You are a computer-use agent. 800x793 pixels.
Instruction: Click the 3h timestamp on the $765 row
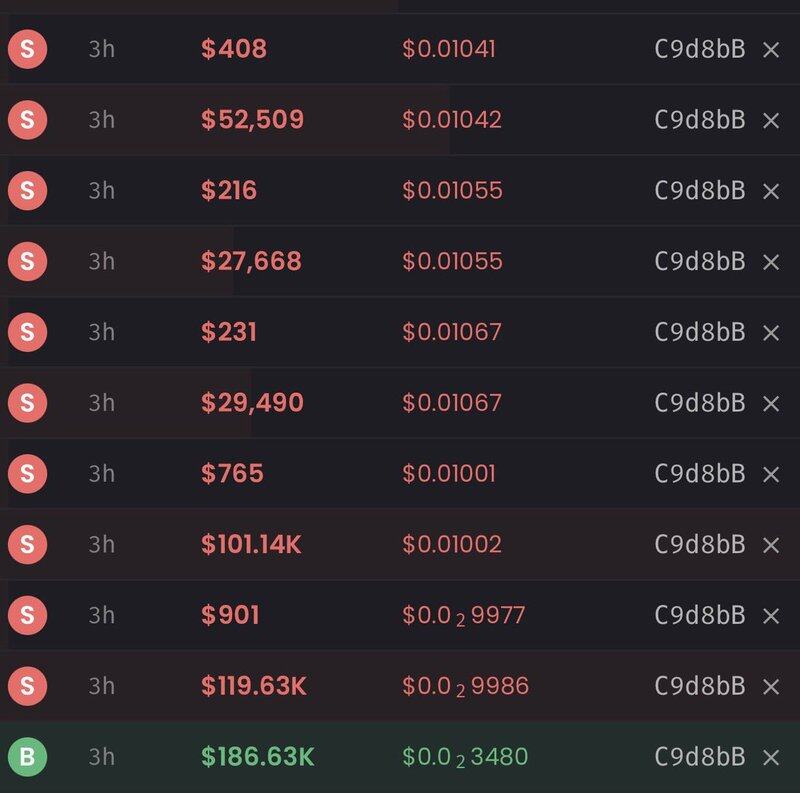(x=101, y=474)
